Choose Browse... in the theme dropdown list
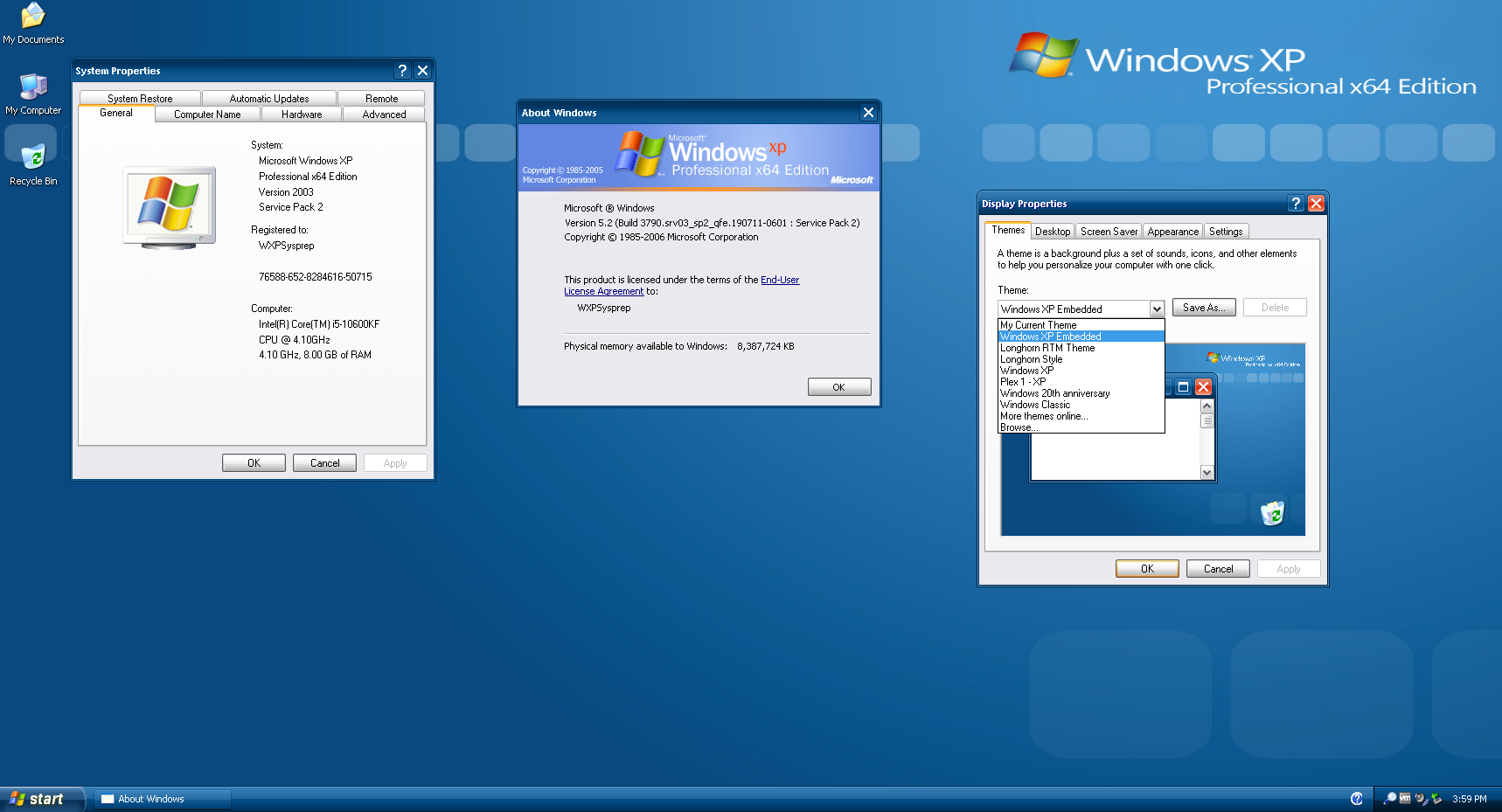Image resolution: width=1502 pixels, height=812 pixels. pyautogui.click(x=1020, y=427)
